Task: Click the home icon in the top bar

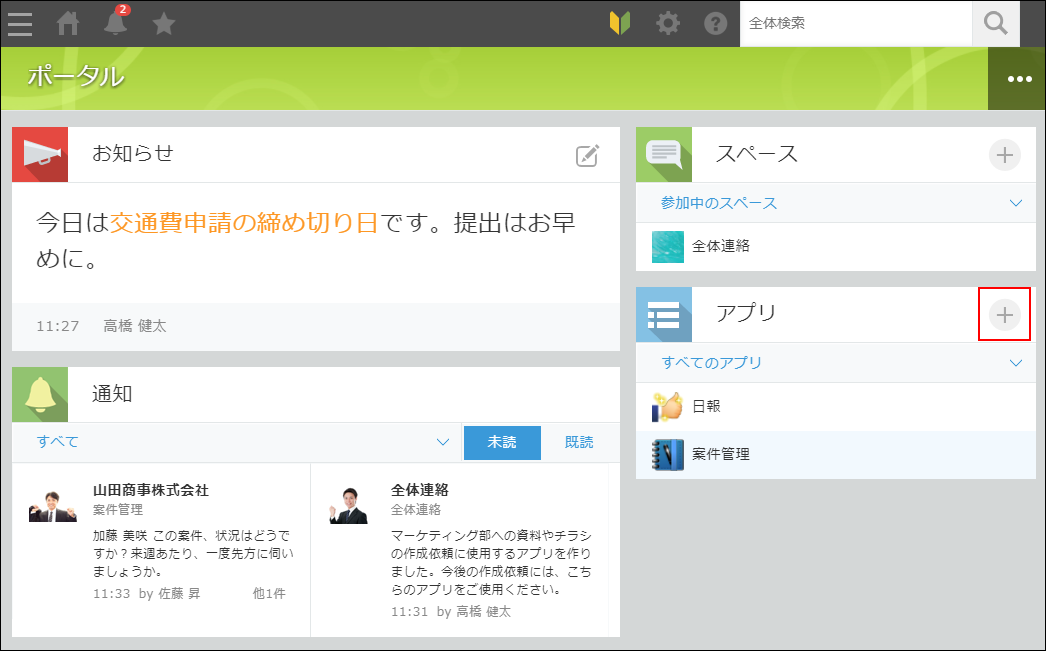Action: tap(67, 24)
